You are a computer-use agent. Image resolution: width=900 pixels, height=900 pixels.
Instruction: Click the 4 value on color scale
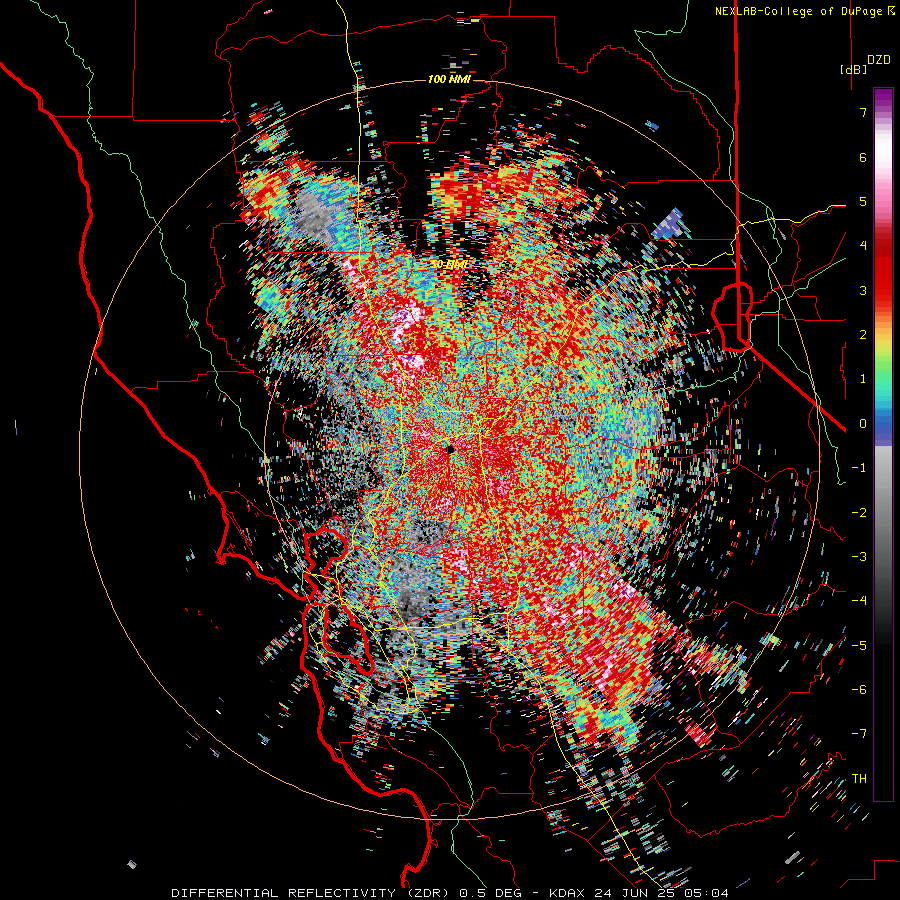(863, 246)
